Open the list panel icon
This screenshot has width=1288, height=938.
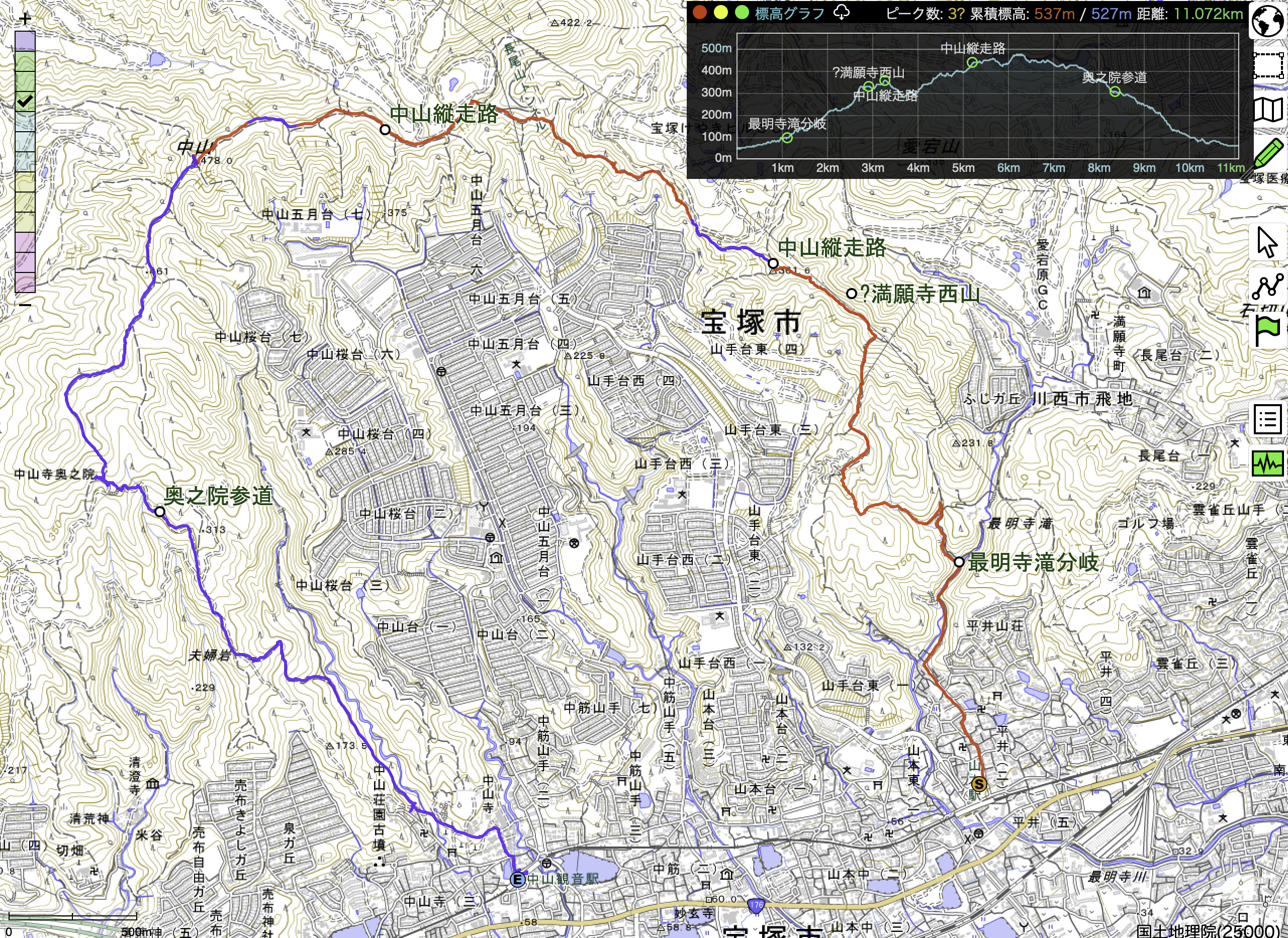coord(1267,420)
